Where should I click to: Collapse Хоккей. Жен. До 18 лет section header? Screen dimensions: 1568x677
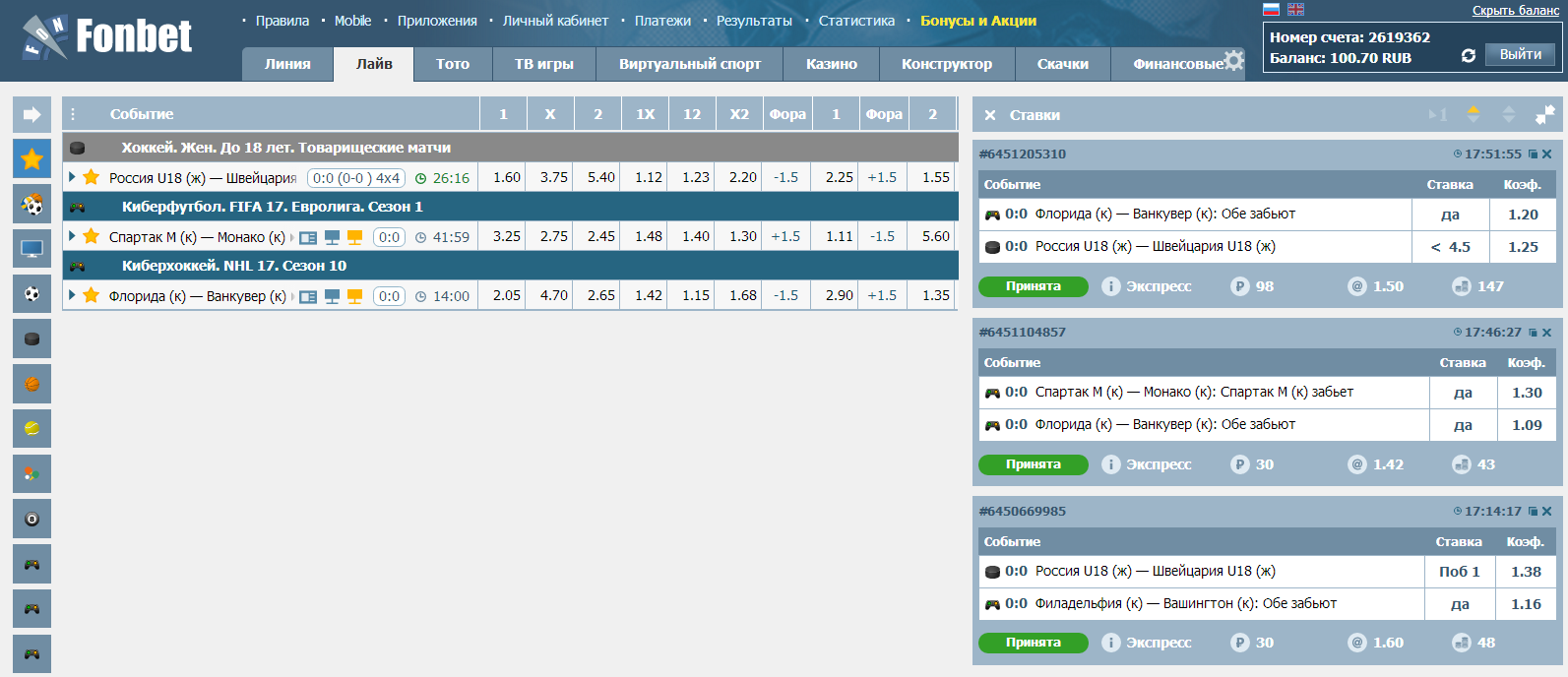tap(510, 148)
